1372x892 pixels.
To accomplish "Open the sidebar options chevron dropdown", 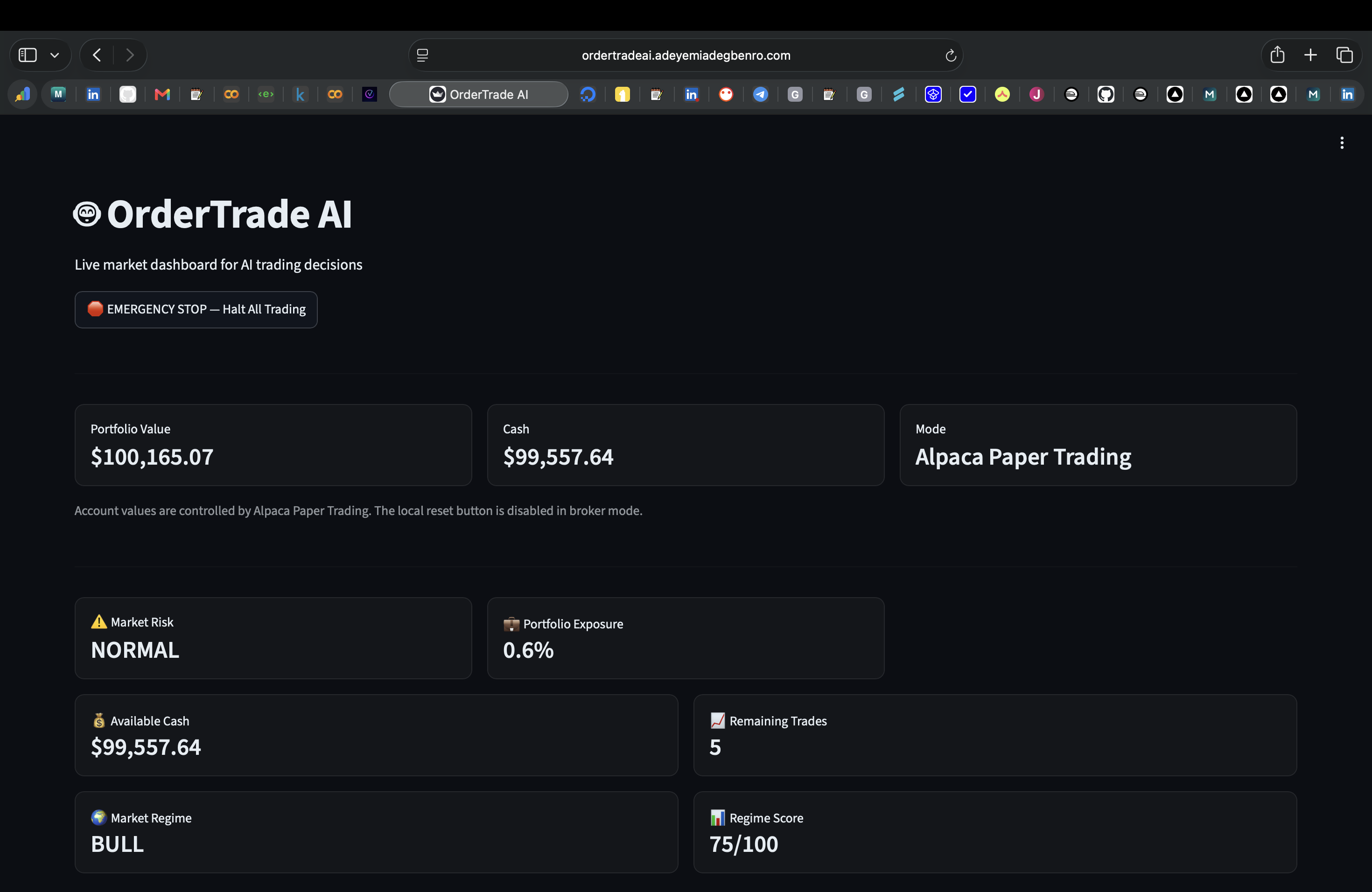I will pyautogui.click(x=55, y=56).
